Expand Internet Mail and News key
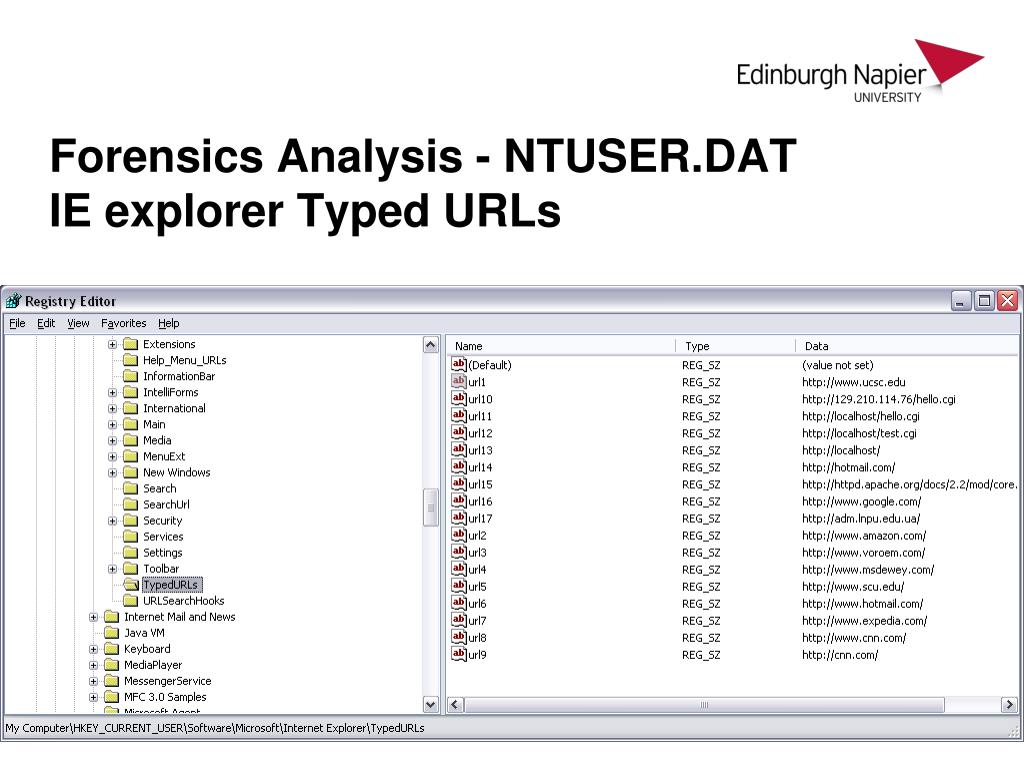1024x768 pixels. [93, 617]
